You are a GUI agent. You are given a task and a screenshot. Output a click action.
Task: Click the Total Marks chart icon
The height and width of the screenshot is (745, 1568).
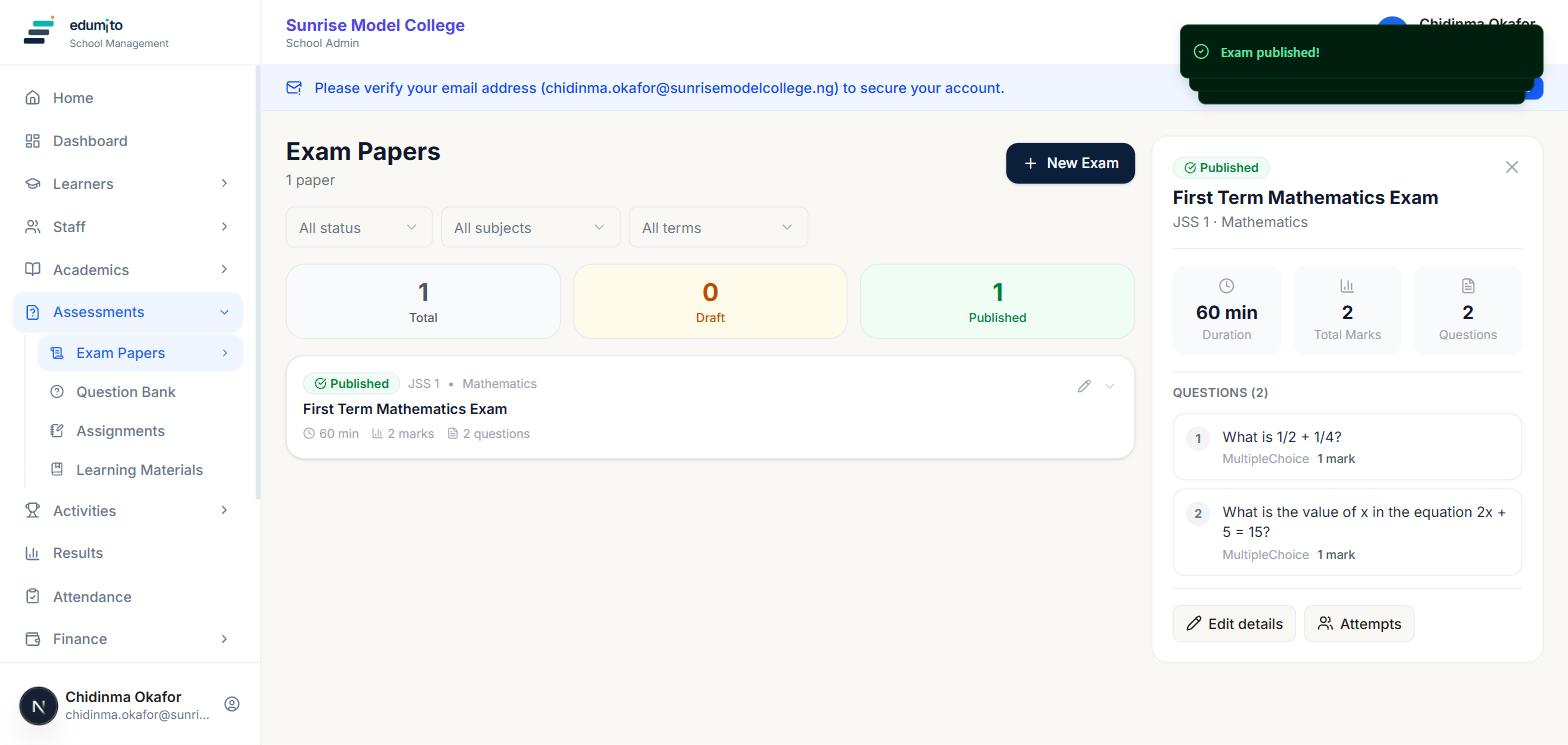[1347, 286]
